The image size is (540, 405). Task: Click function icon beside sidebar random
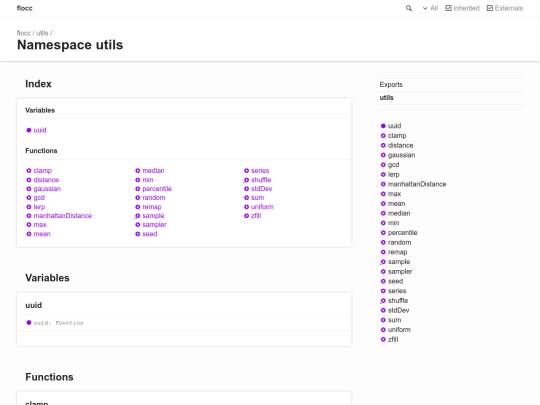tap(383, 242)
